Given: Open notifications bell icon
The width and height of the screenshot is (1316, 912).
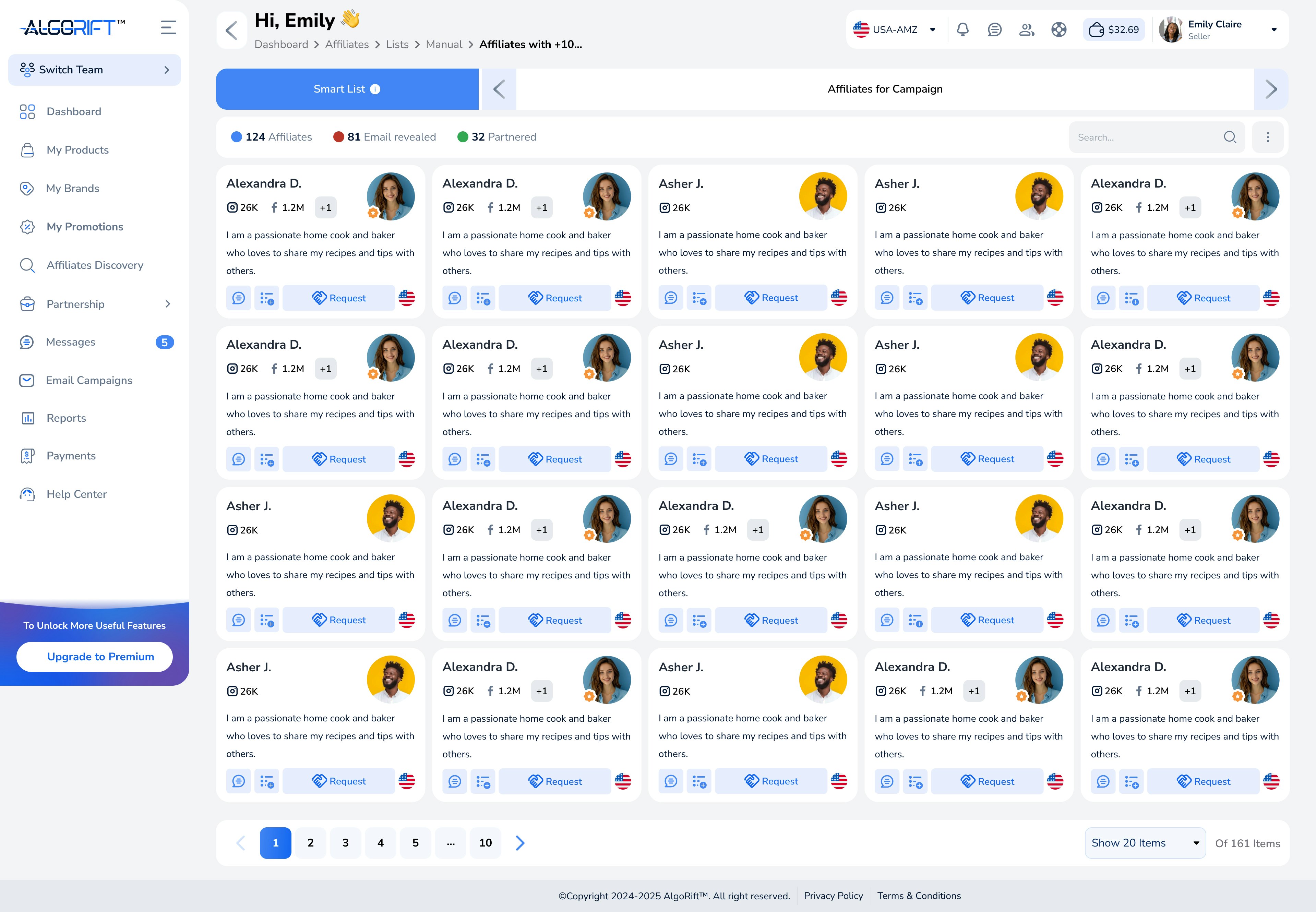Looking at the screenshot, I should (x=962, y=30).
